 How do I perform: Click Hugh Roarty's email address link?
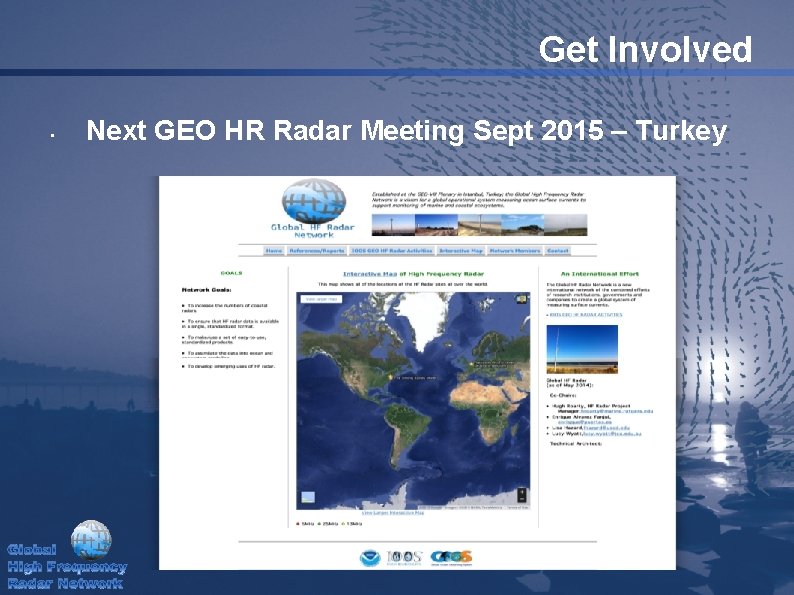click(x=616, y=411)
